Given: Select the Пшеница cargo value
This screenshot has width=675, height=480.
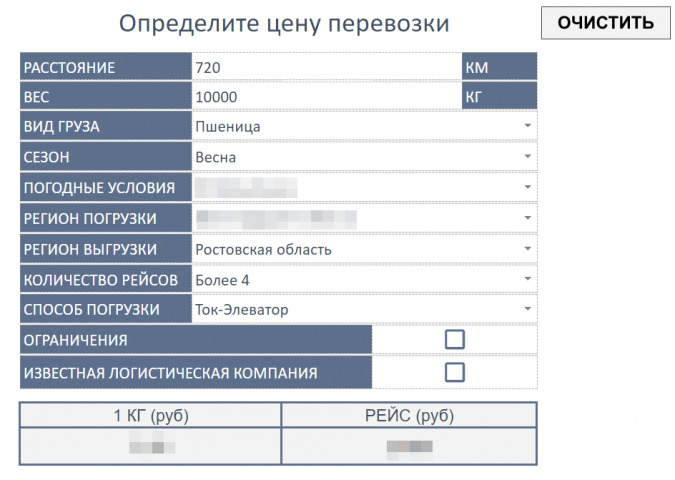Looking at the screenshot, I should click(x=228, y=127).
